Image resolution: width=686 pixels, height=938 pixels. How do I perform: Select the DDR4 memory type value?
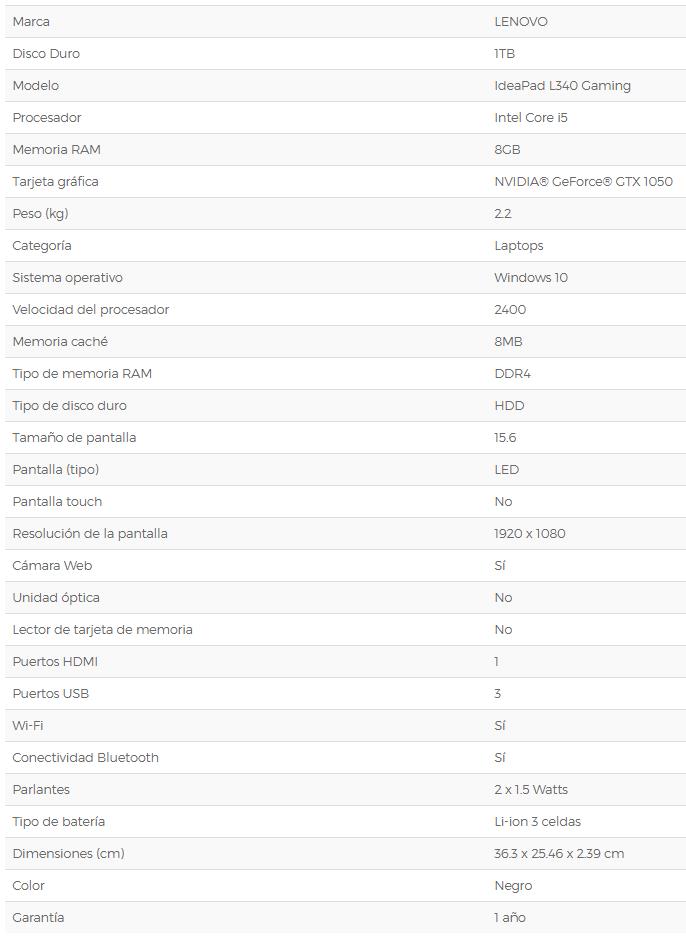tap(509, 373)
